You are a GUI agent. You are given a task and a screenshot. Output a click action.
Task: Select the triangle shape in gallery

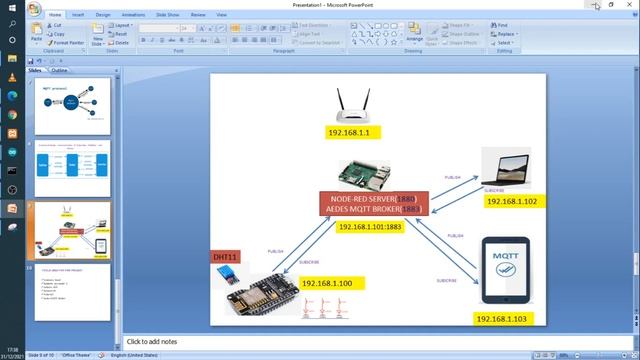[354, 34]
